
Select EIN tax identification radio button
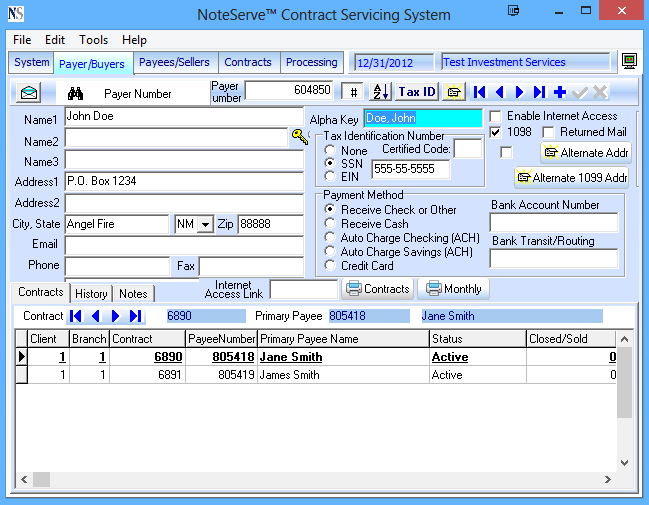(x=330, y=176)
